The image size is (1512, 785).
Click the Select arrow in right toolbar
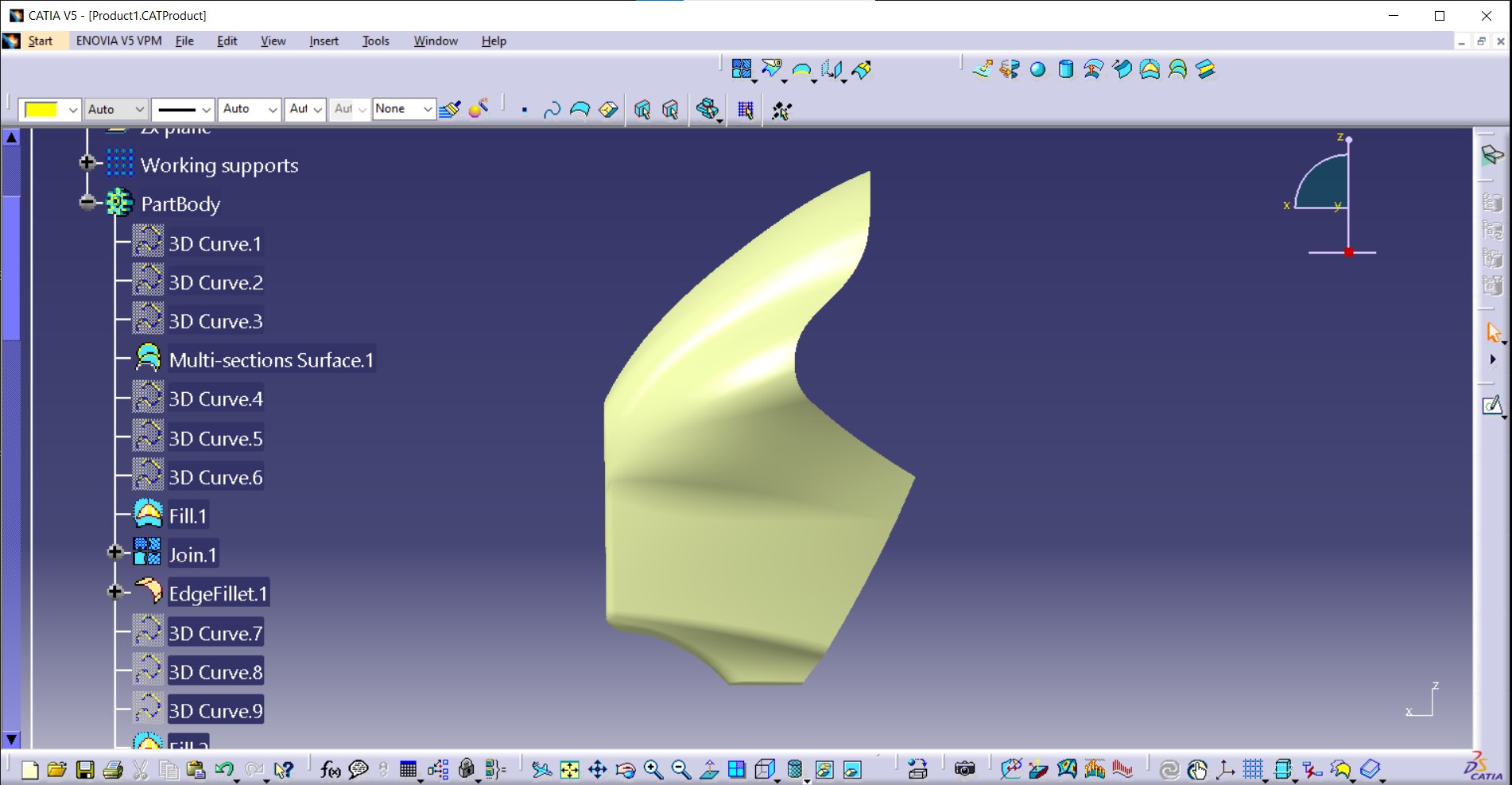click(x=1493, y=332)
